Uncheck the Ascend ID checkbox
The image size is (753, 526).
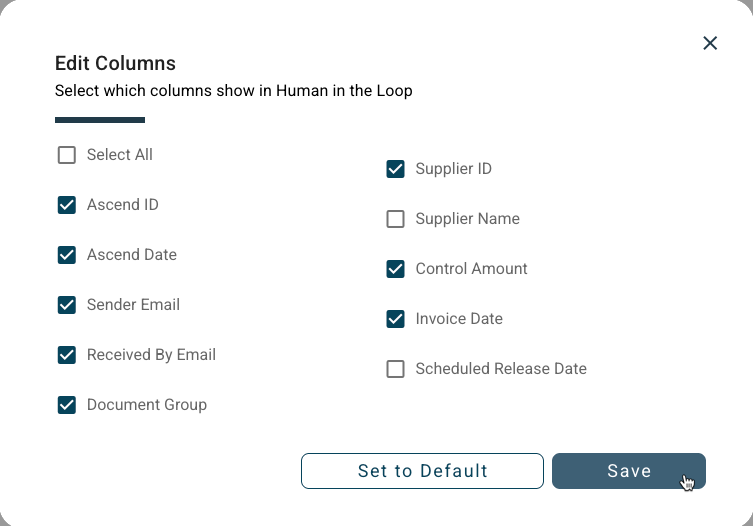(x=67, y=205)
